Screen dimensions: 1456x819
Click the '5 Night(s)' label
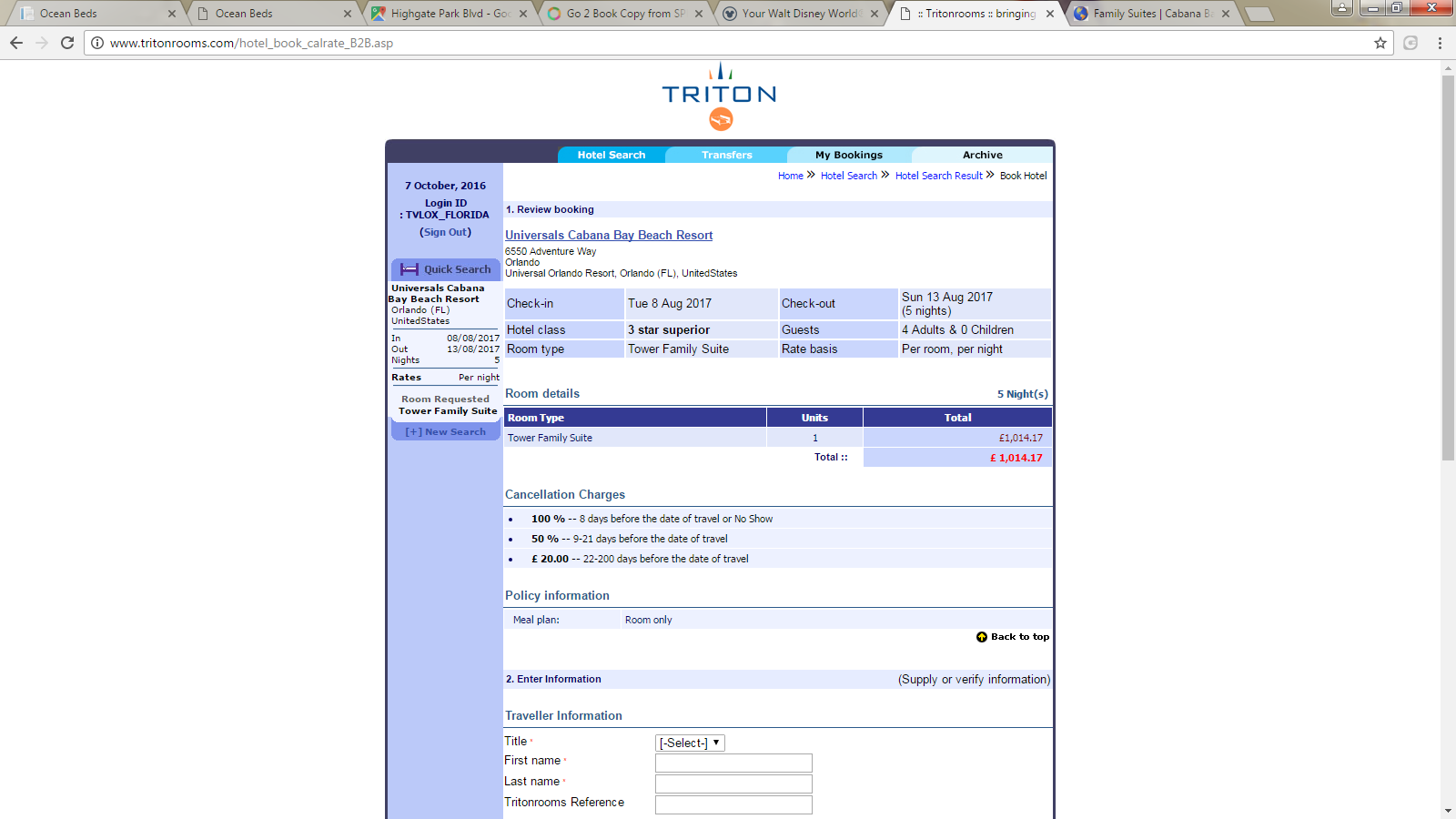click(x=1023, y=394)
